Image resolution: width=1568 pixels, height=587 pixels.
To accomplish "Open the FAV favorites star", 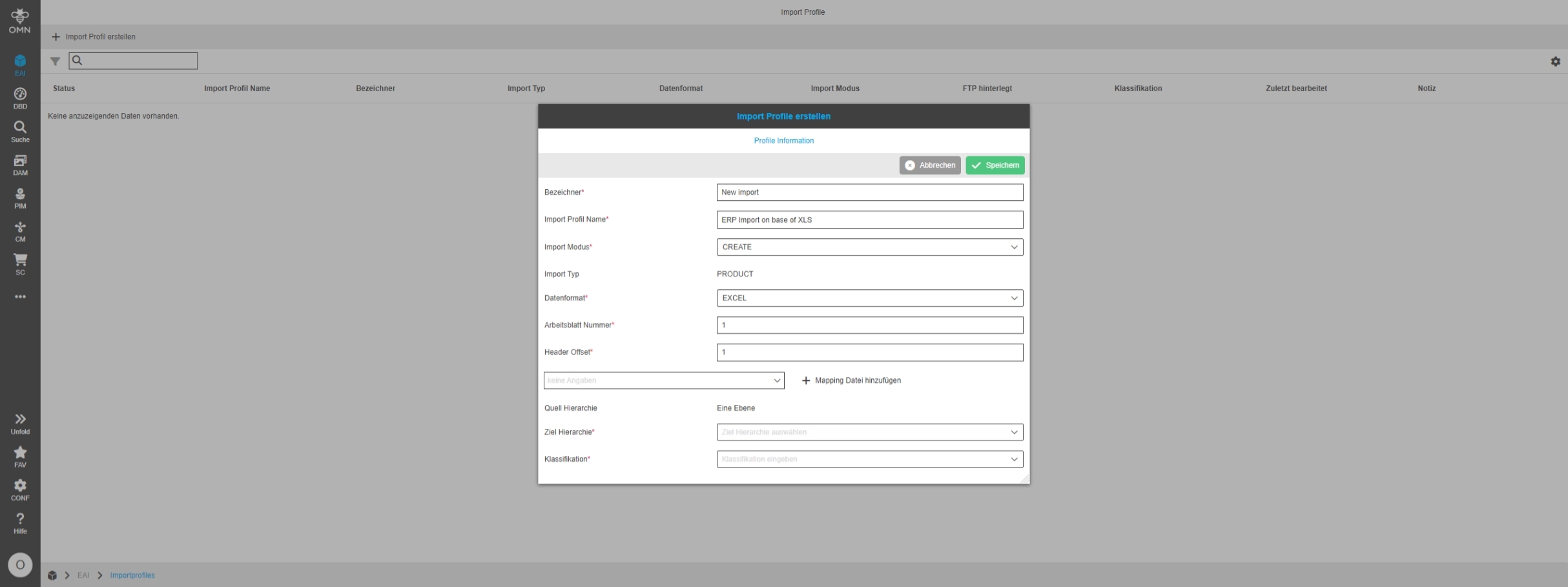I will click(20, 457).
